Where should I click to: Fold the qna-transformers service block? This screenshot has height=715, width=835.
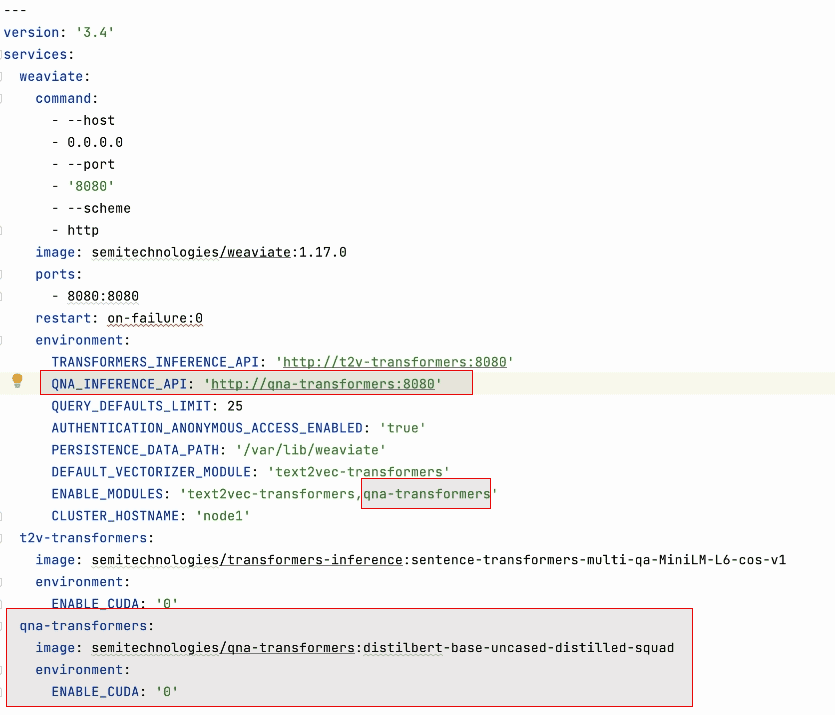pyautogui.click(x=2, y=626)
